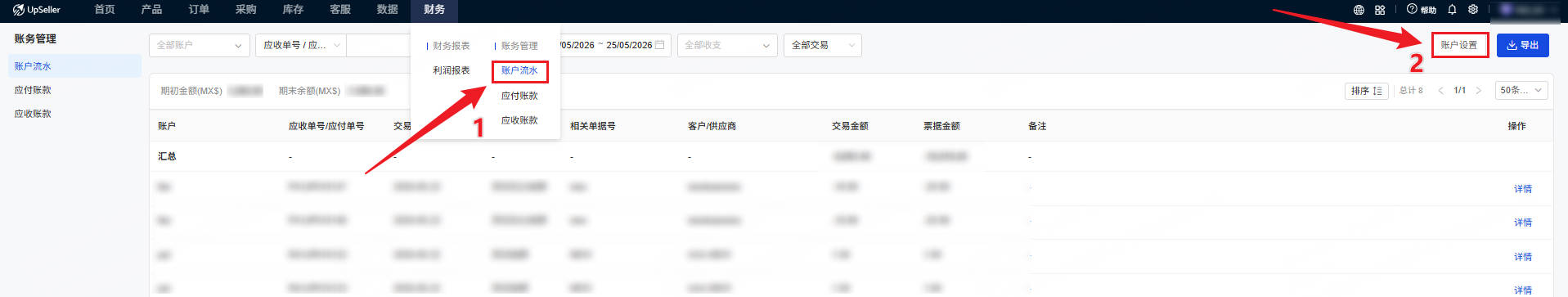Viewport: 1568px width, 297px height.
Task: Expand the 50条 page size dropdown
Action: (1521, 91)
